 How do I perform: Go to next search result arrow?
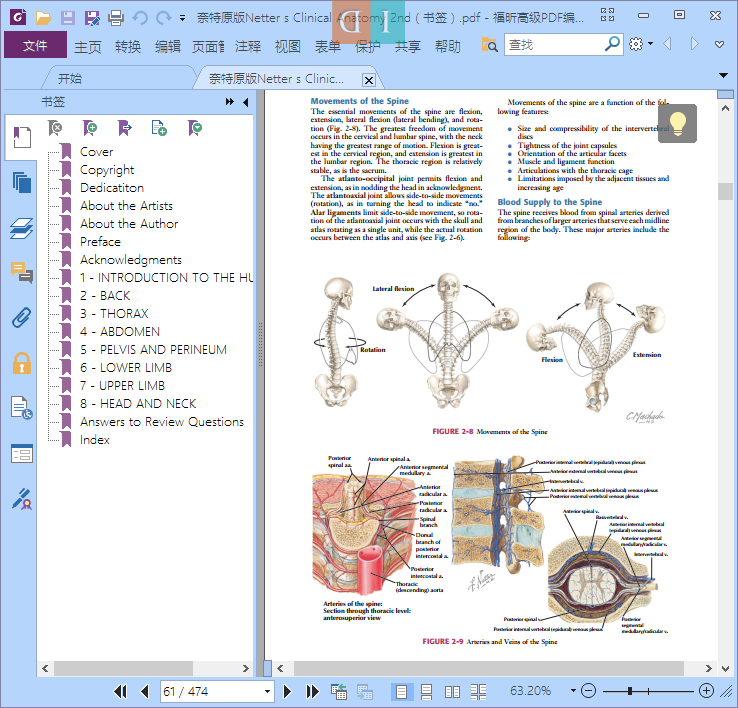pos(694,44)
